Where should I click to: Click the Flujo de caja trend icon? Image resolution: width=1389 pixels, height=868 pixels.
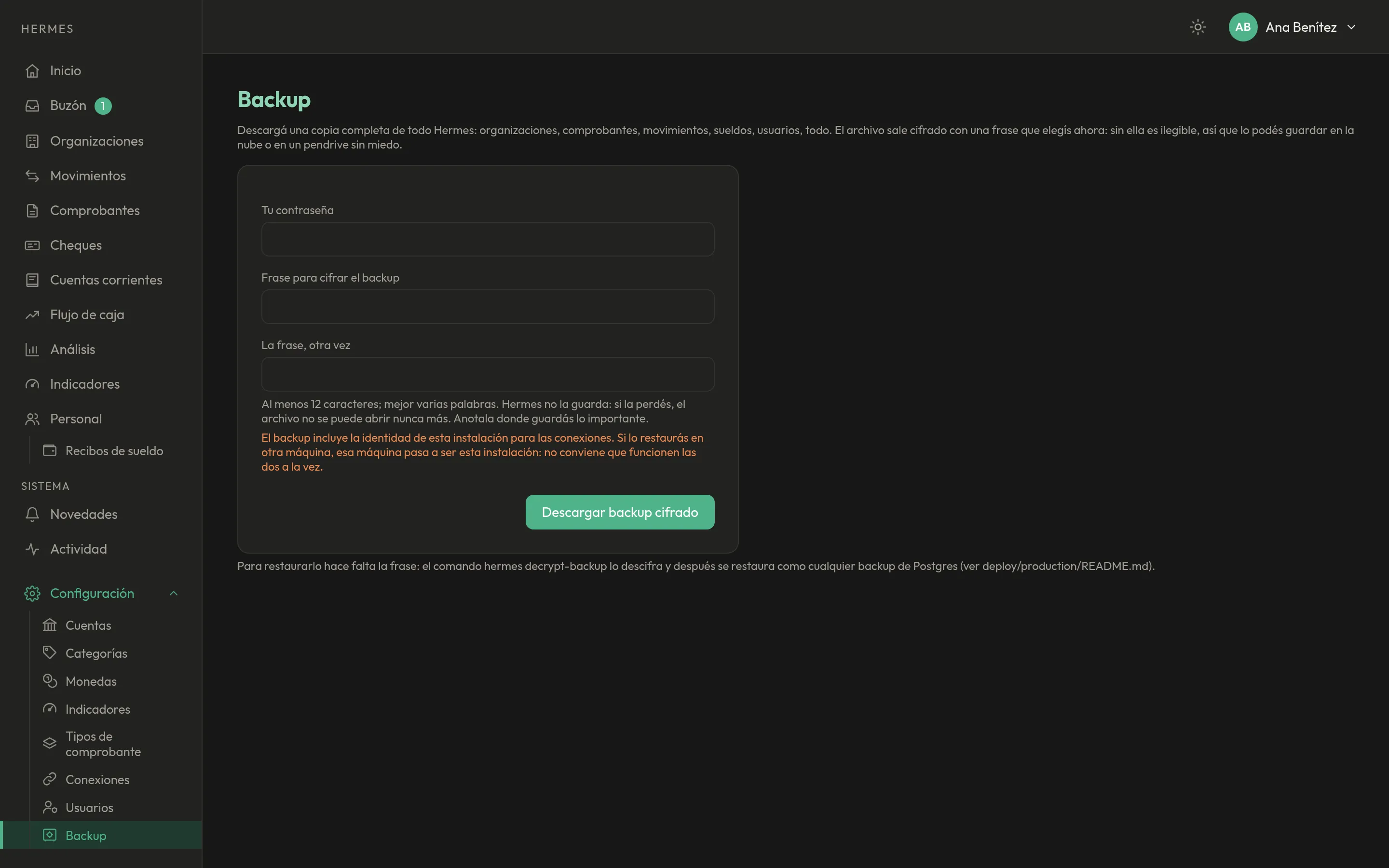click(x=32, y=314)
